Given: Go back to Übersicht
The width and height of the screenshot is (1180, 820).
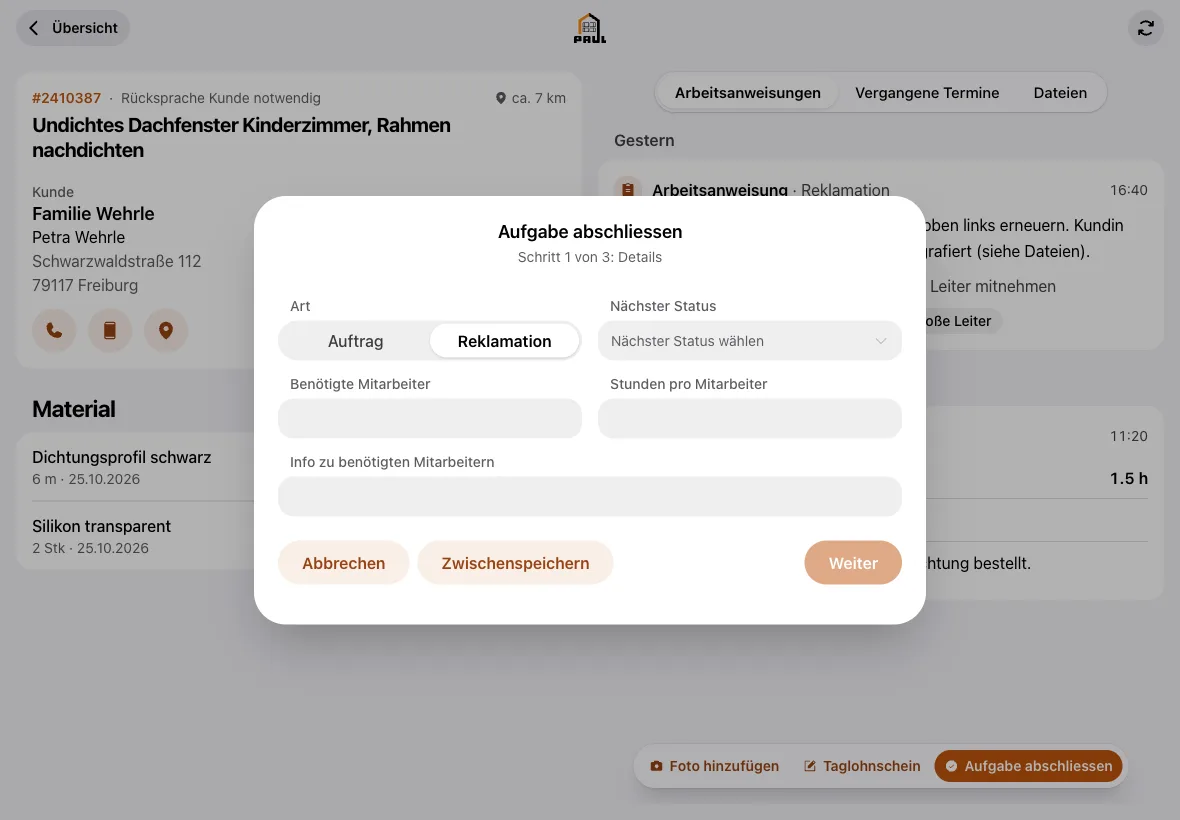Looking at the screenshot, I should tap(73, 28).
